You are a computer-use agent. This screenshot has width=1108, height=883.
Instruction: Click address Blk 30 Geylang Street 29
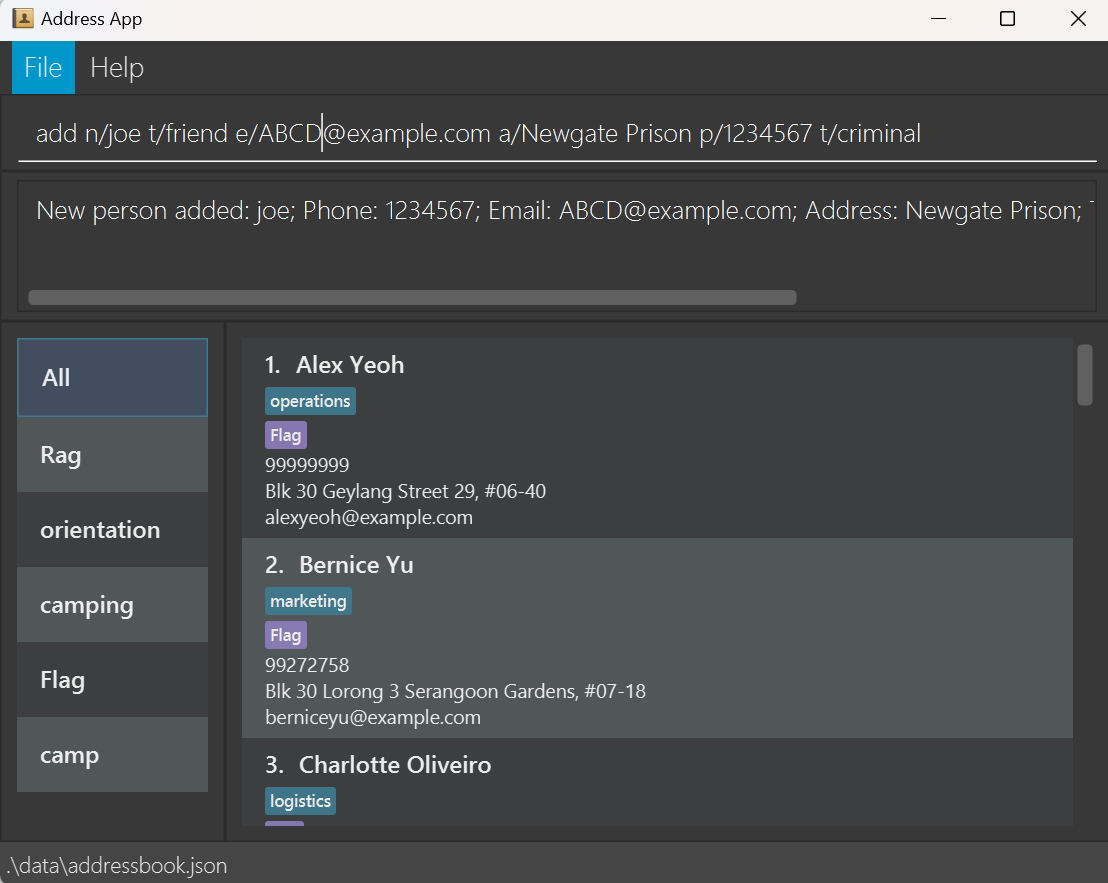(x=406, y=491)
